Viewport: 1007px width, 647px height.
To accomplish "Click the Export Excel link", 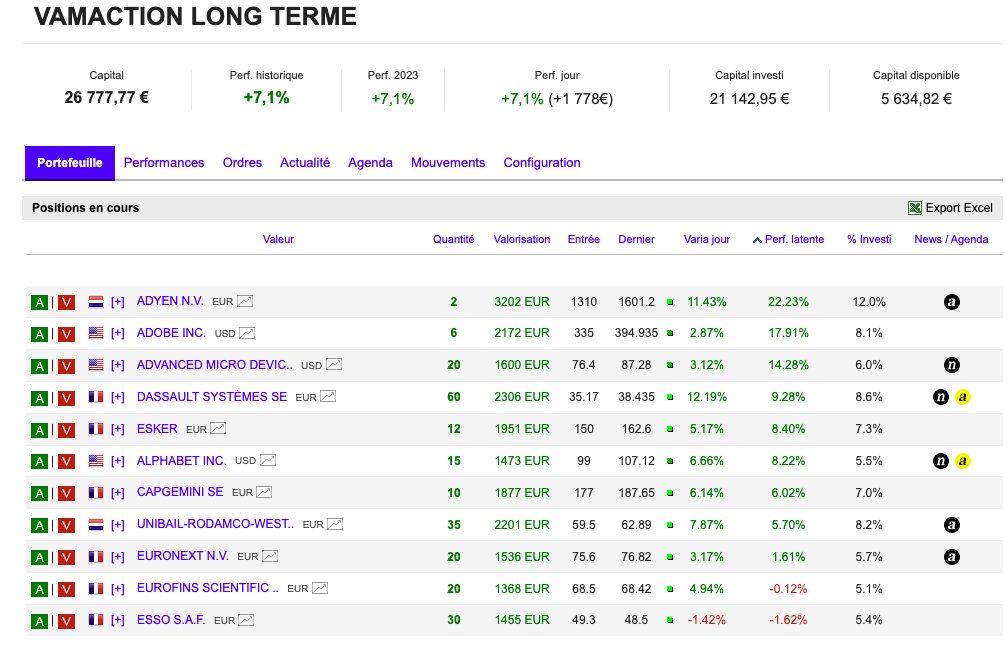I will point(959,208).
